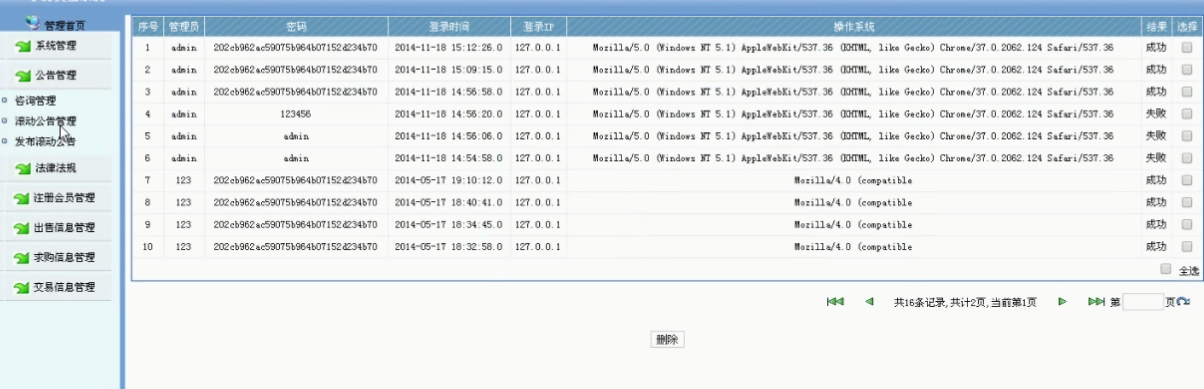Click the 序号 column header
1204x389 pixels.
click(x=147, y=26)
